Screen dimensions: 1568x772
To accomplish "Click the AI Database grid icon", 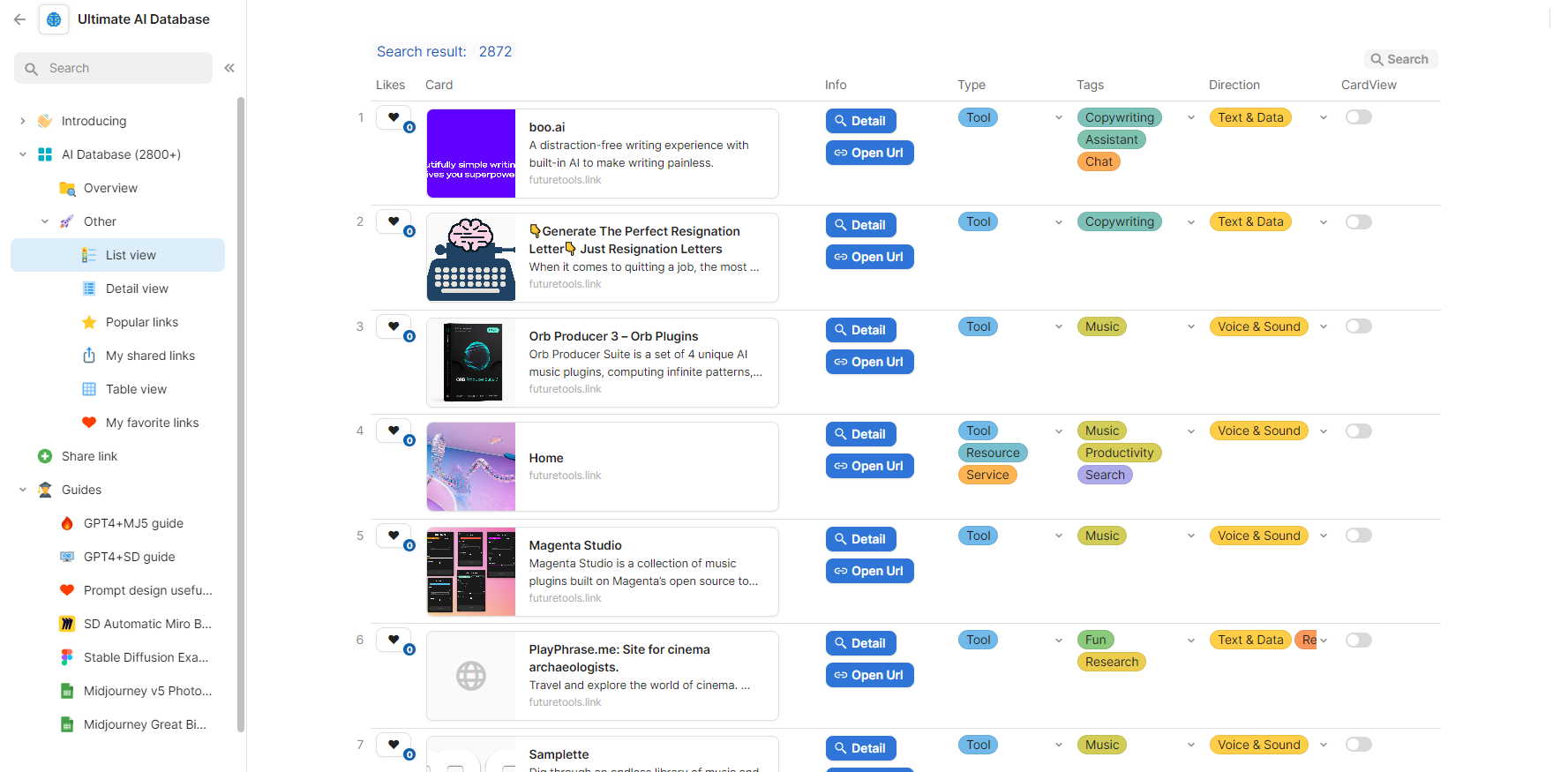I will (x=45, y=154).
